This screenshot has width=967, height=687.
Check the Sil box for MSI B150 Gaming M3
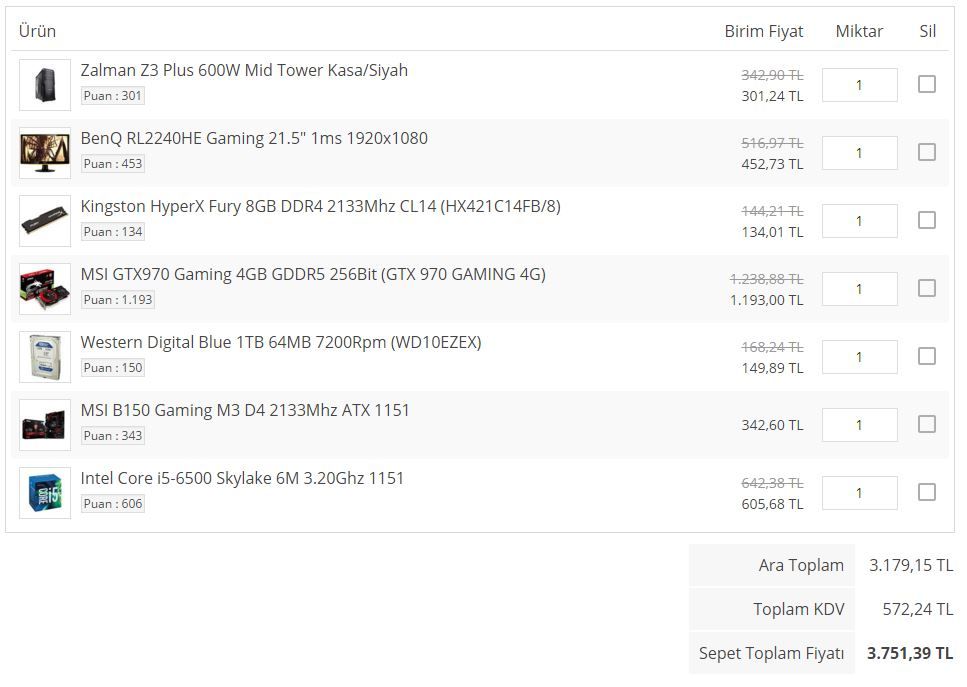click(926, 424)
